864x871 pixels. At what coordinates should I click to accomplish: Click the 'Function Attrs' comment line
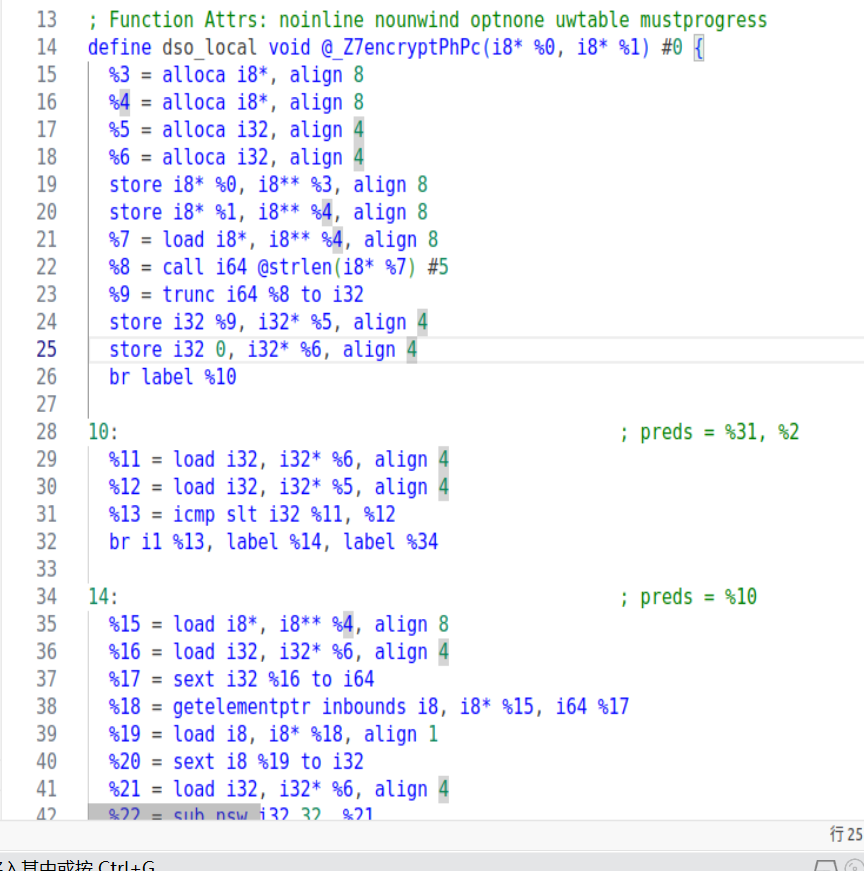428,20
